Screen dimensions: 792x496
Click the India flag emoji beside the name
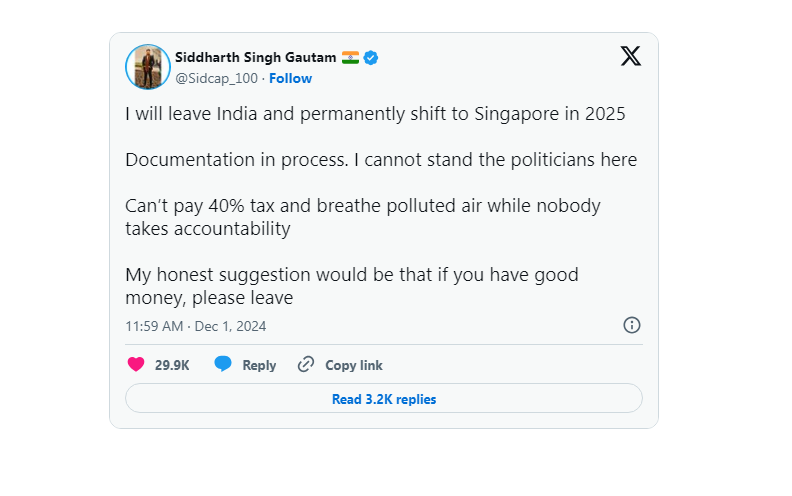click(x=350, y=58)
